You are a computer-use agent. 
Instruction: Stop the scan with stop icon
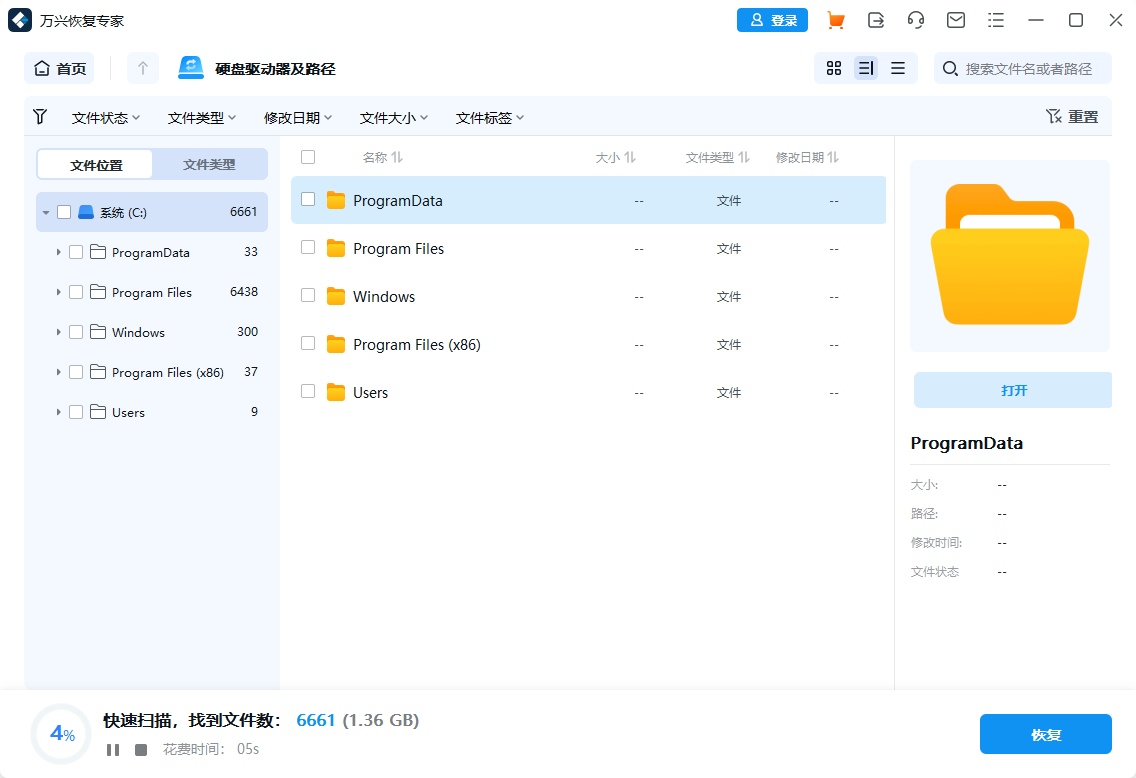(x=140, y=749)
